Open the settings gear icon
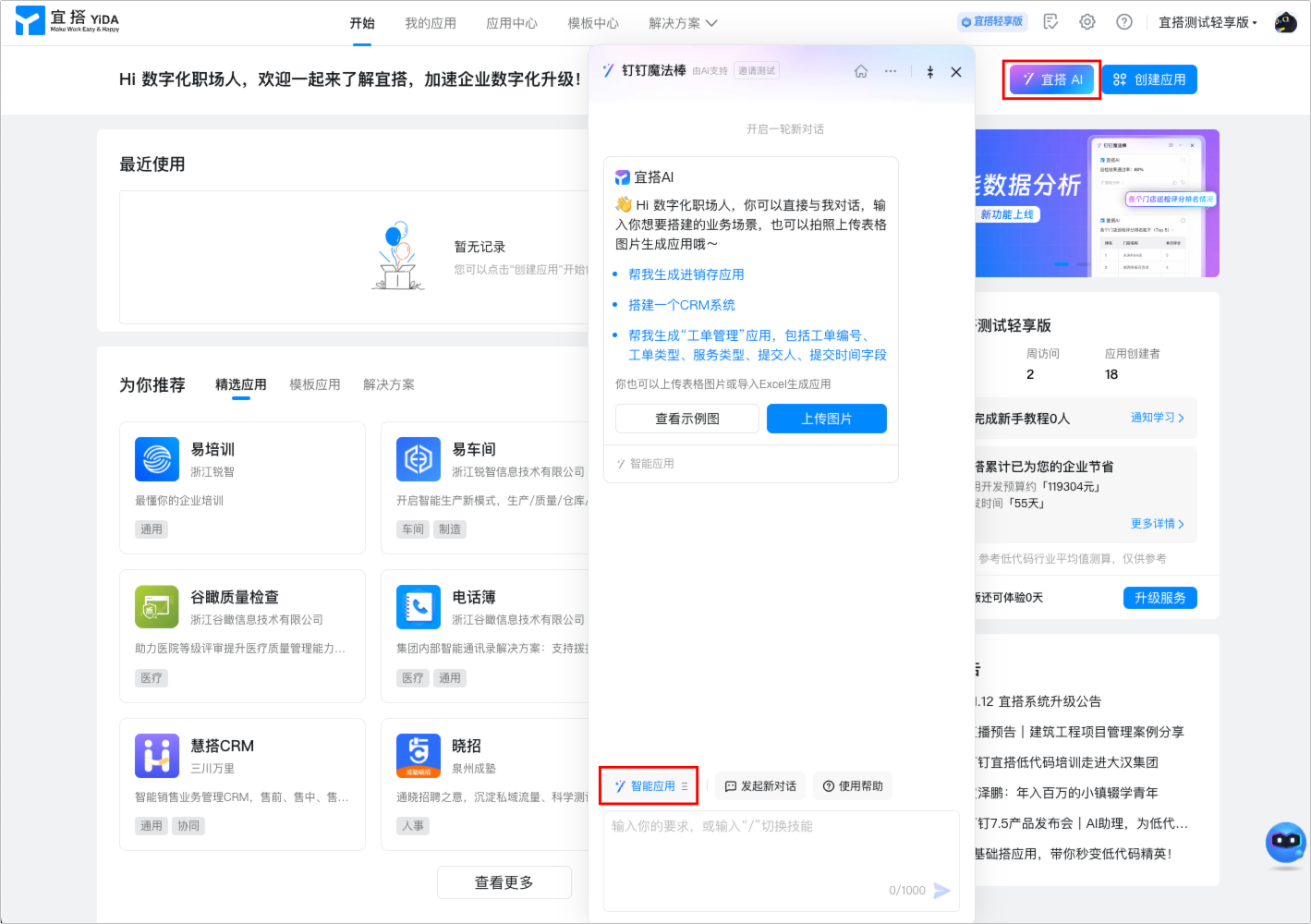 [1087, 21]
